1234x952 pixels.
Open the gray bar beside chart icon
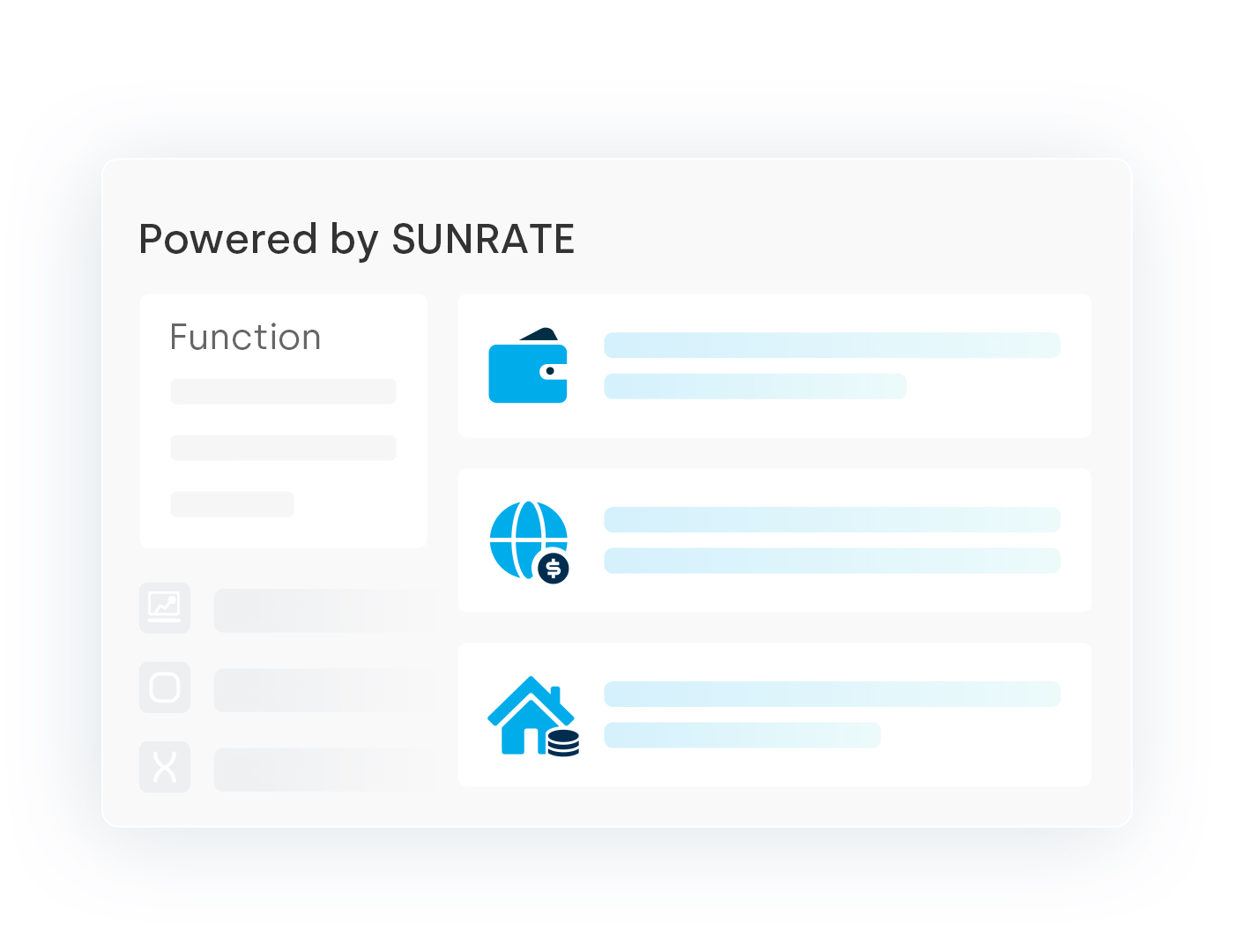pos(324,610)
